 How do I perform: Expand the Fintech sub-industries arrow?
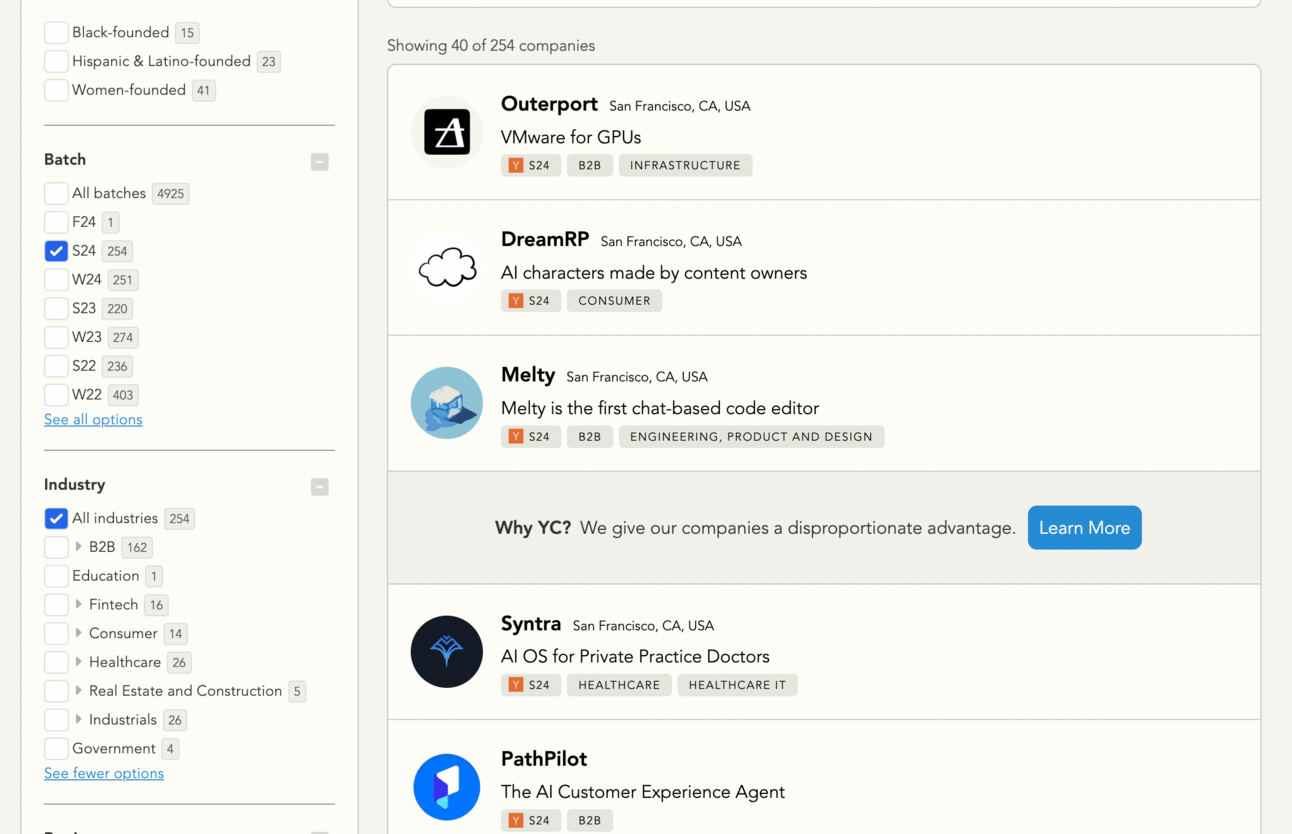point(78,605)
